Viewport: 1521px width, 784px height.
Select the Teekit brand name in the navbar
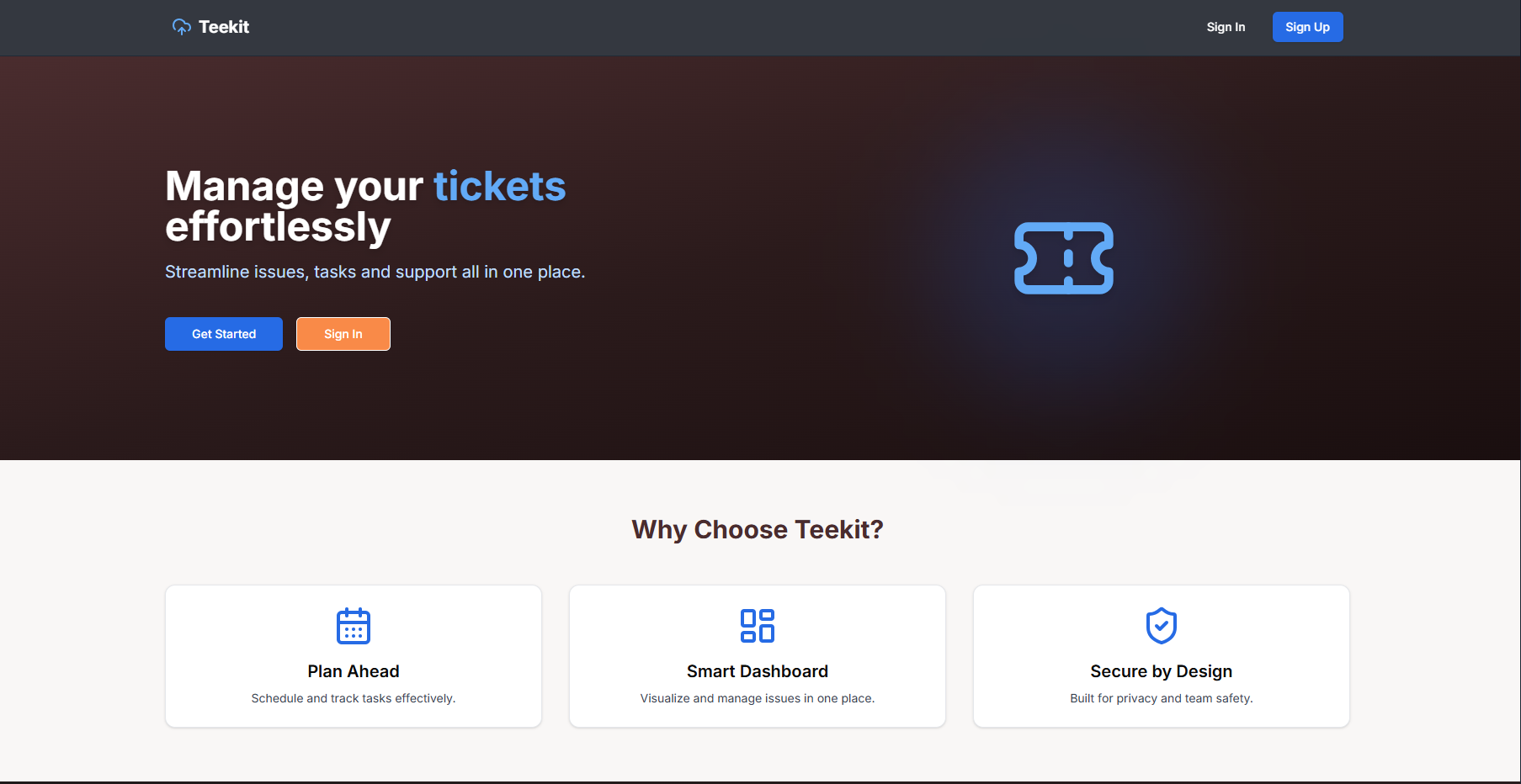[x=224, y=26]
